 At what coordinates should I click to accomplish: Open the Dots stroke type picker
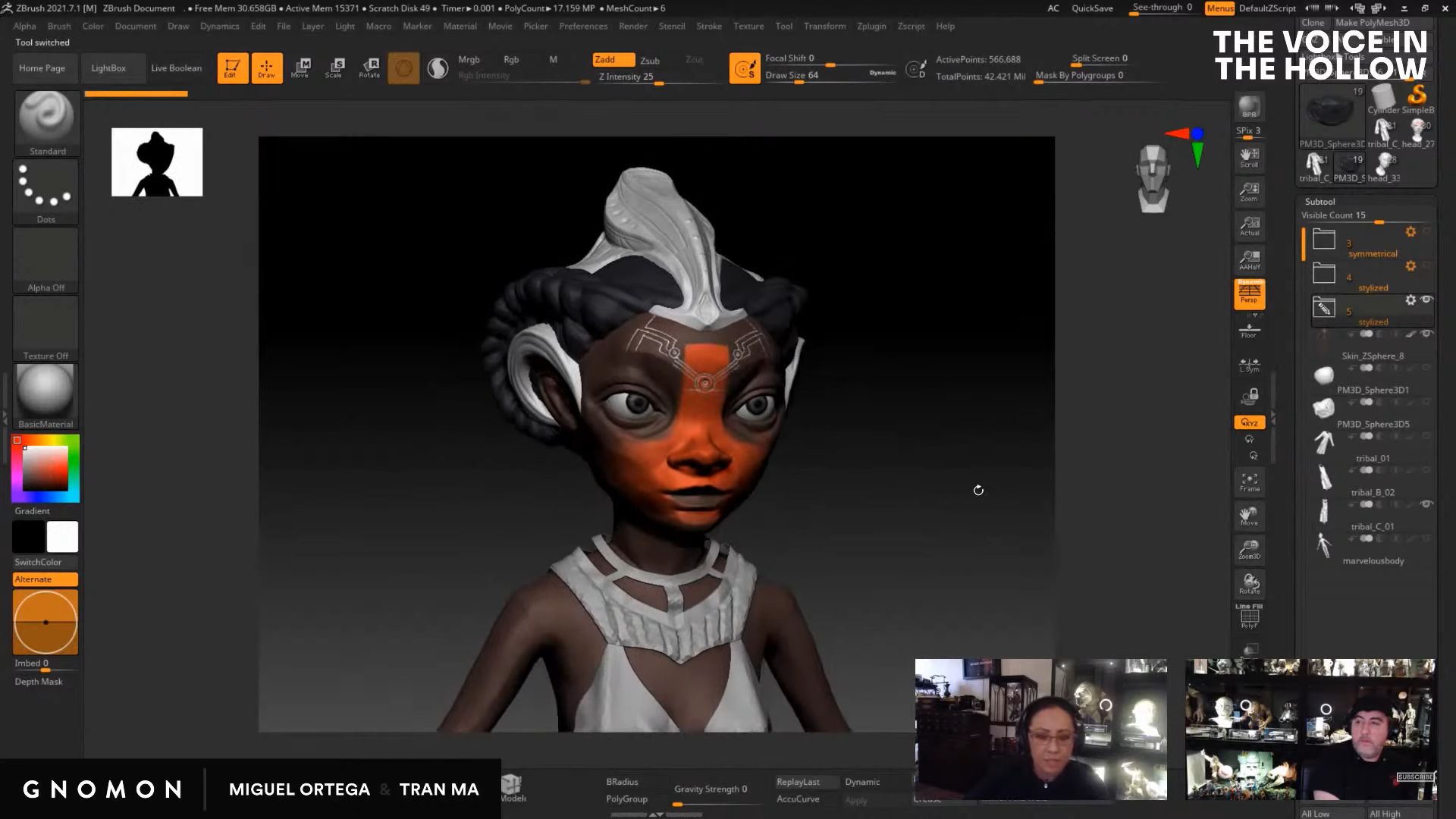click(46, 191)
